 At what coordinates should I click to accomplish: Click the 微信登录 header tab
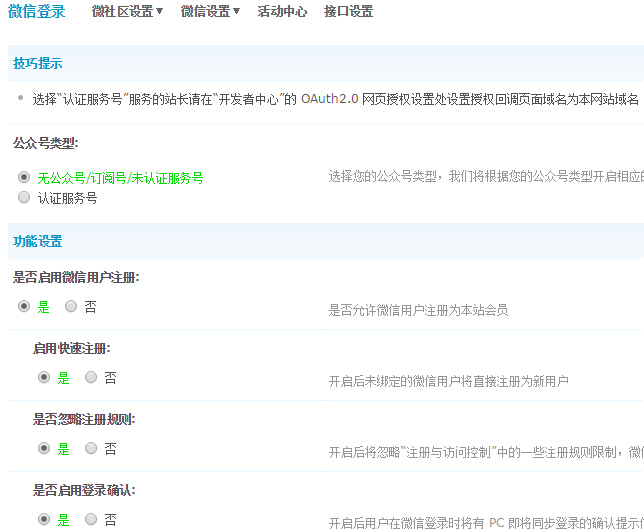[37, 11]
